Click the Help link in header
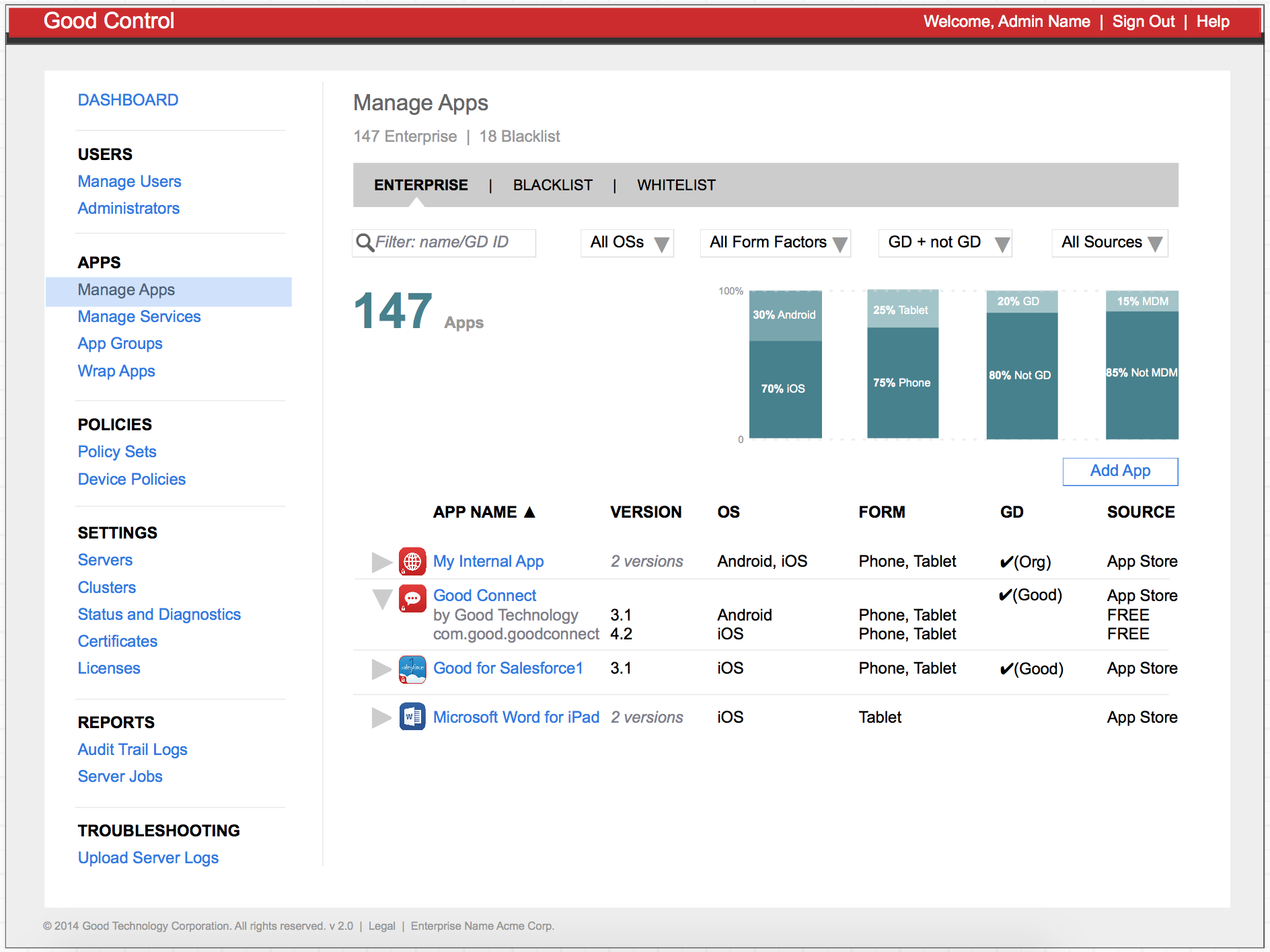 [1213, 22]
